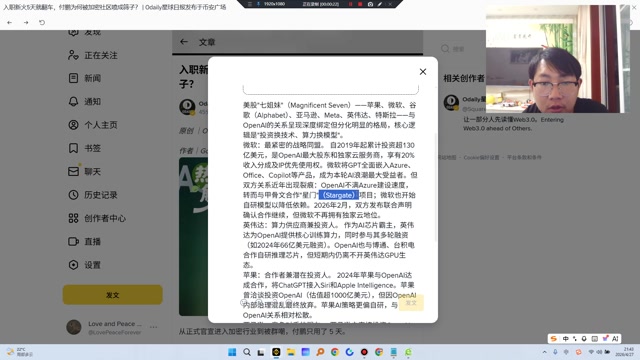Image resolution: width=640 pixels, height=360 pixels.
Task: Open 设置 settings in sidebar
Action: pyautogui.click(x=84, y=265)
